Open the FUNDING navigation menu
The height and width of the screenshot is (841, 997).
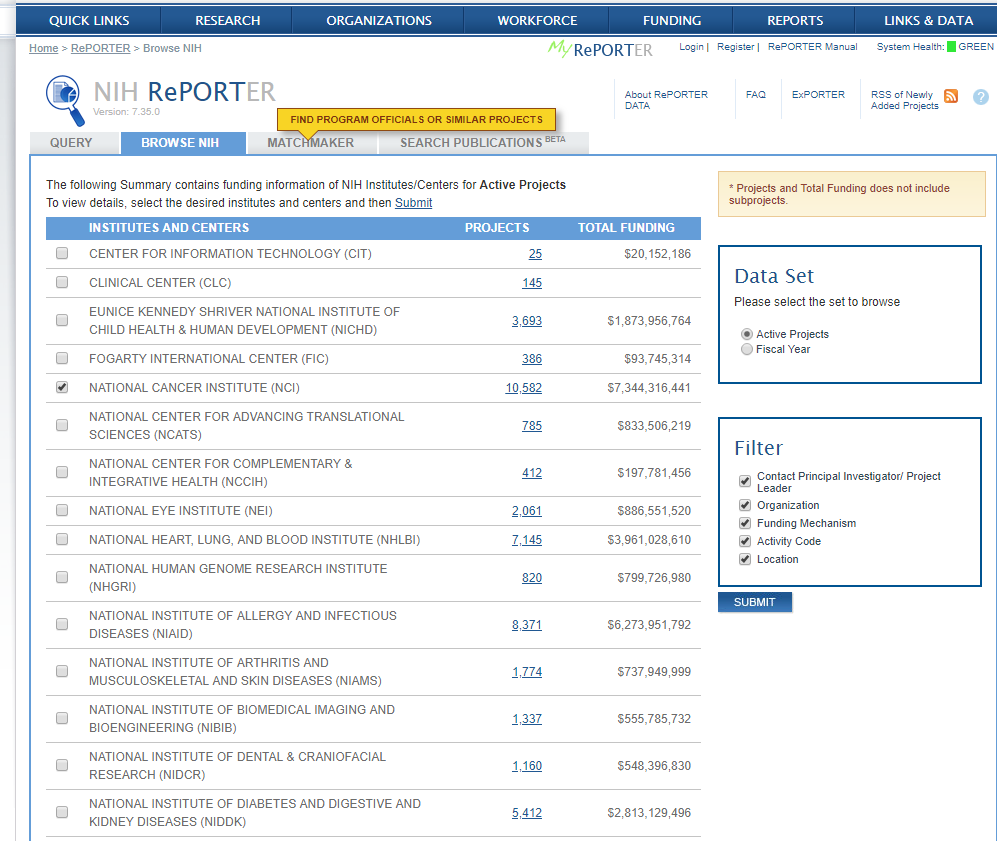point(671,19)
